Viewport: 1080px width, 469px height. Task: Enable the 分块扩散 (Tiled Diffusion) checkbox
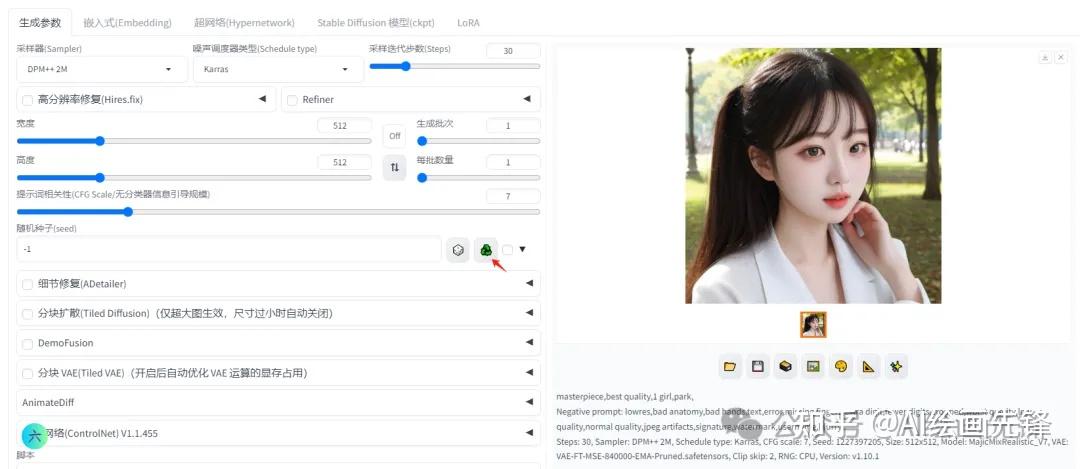(x=28, y=313)
